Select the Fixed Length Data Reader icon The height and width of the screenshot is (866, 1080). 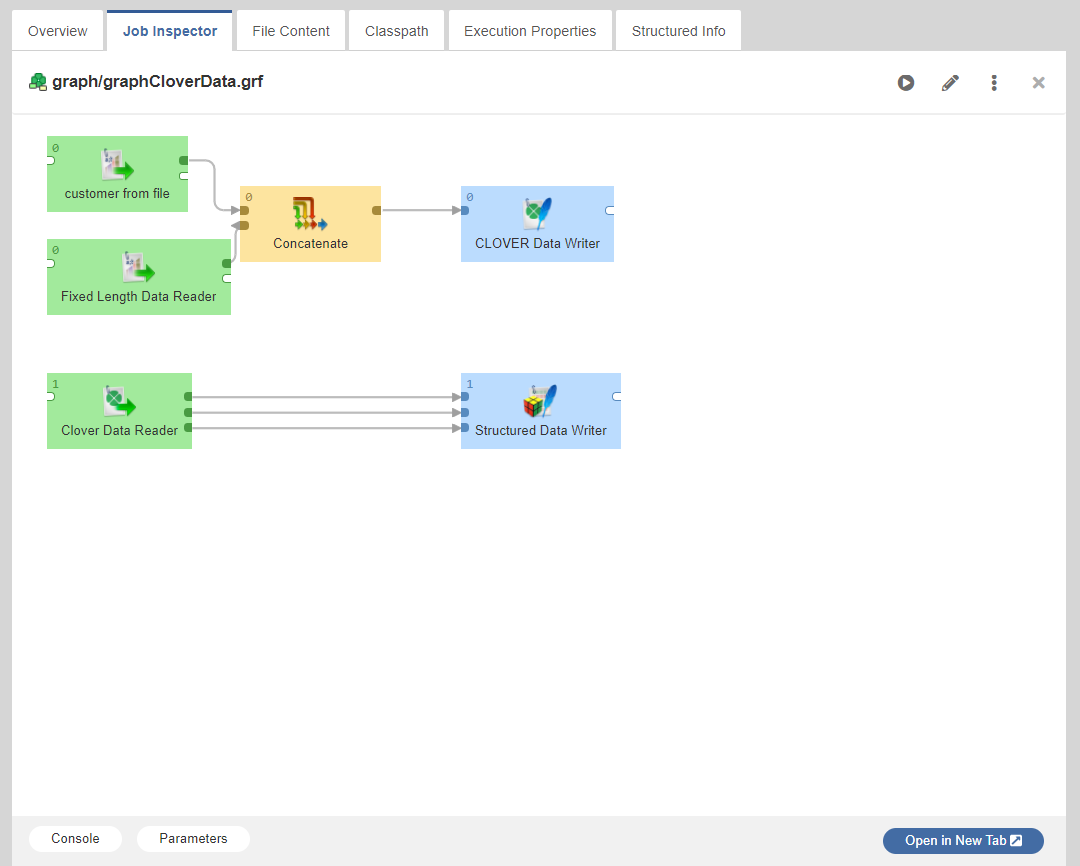tap(138, 268)
